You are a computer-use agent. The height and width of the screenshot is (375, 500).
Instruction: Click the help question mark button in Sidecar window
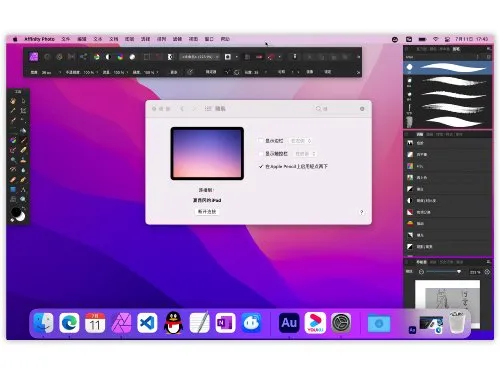(x=361, y=212)
